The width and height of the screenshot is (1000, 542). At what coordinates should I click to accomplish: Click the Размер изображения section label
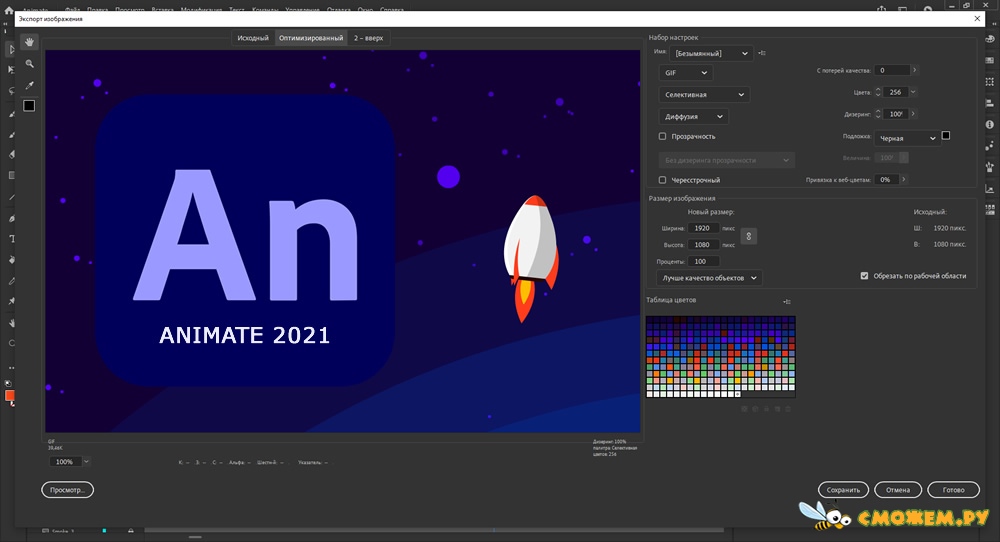click(682, 198)
